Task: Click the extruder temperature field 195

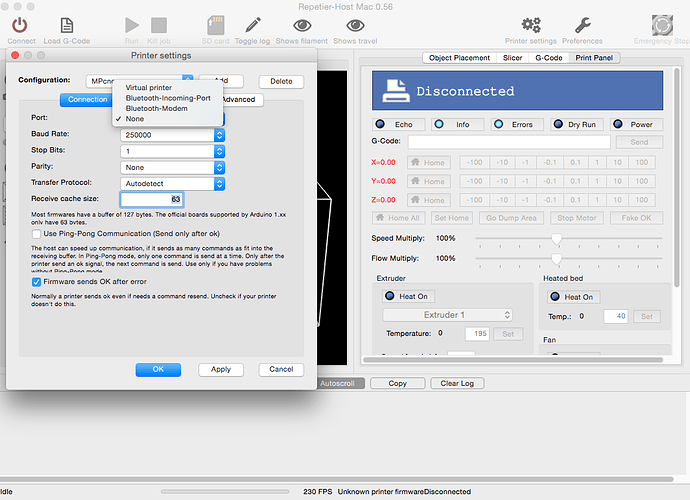Action: pos(477,334)
